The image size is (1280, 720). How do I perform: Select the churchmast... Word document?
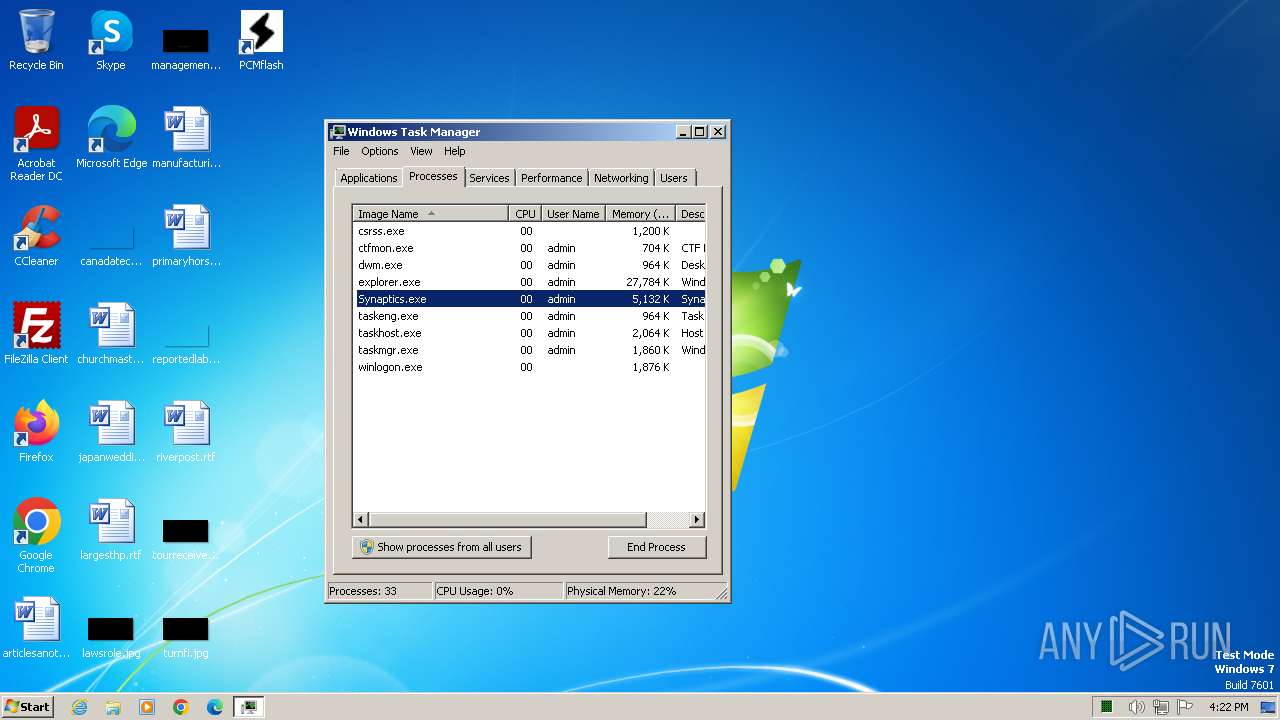tap(111, 334)
